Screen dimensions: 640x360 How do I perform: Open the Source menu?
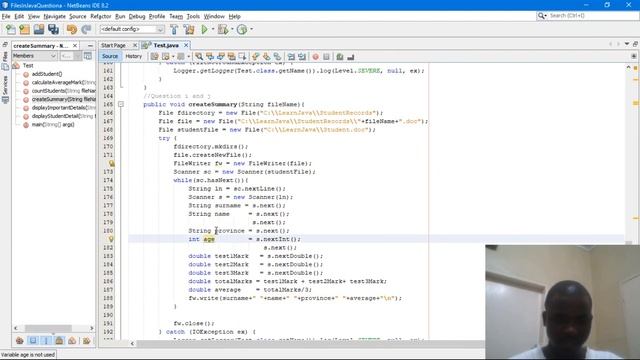click(x=78, y=16)
